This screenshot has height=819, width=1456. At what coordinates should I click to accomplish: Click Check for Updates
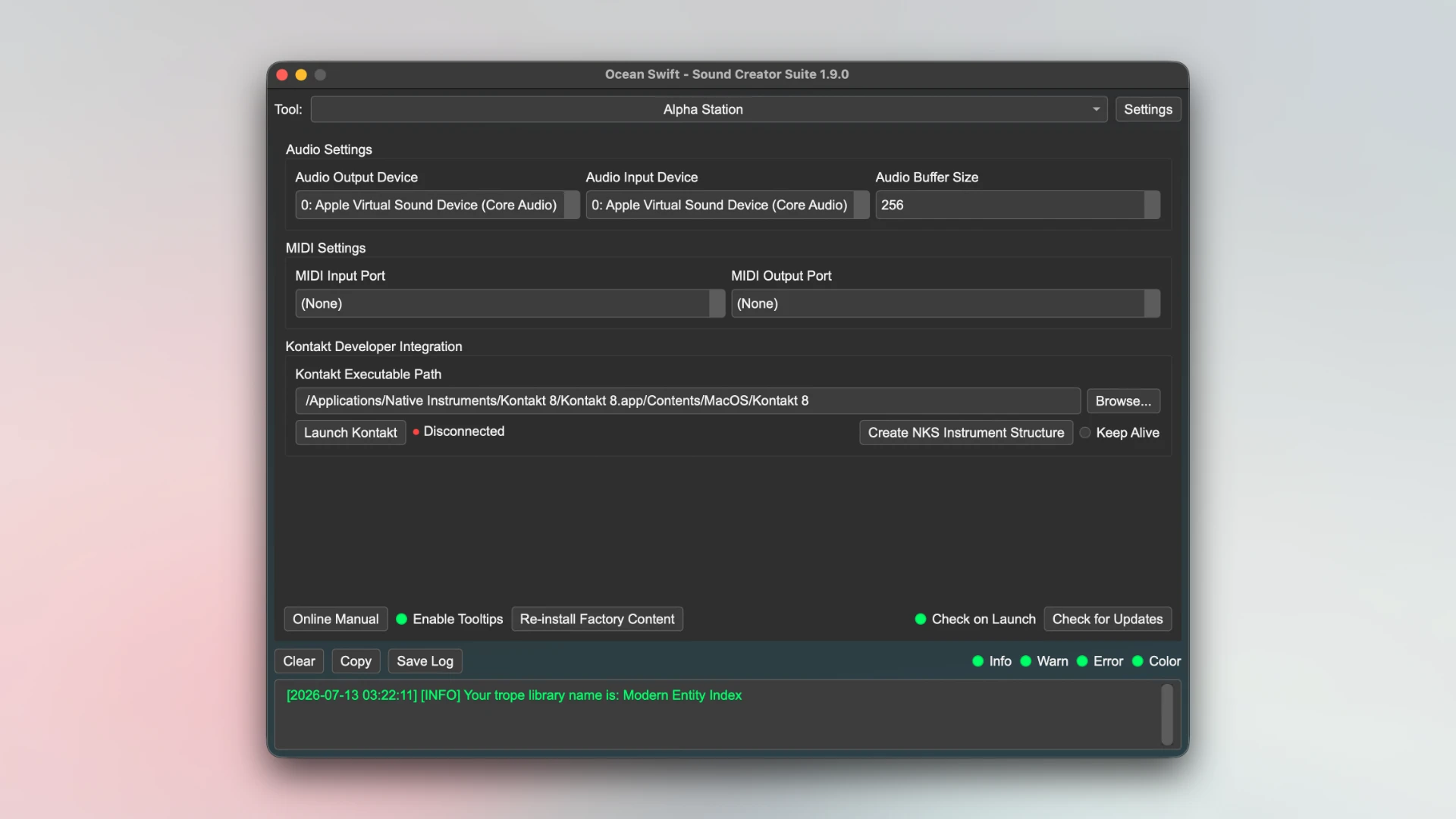pos(1107,619)
